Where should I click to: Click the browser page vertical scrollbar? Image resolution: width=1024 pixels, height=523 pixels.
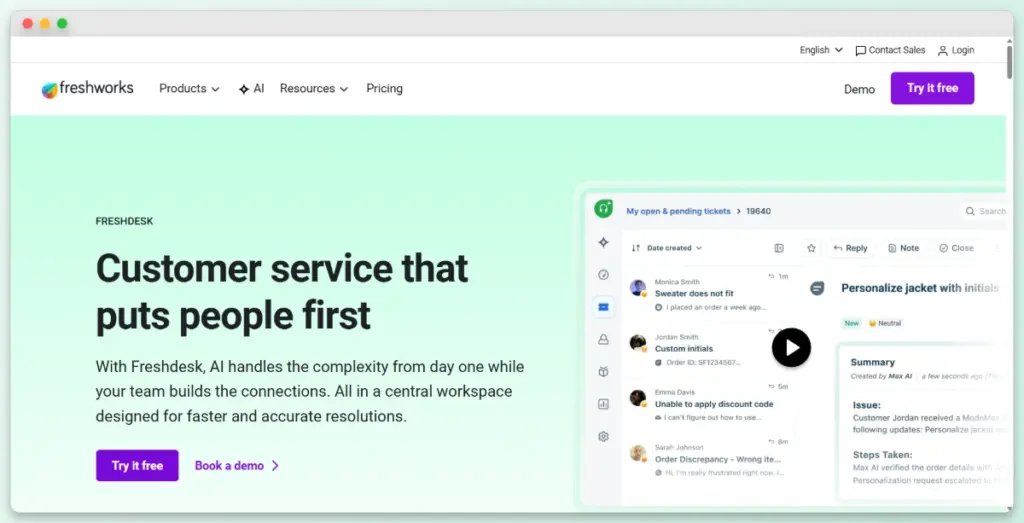[x=1009, y=60]
